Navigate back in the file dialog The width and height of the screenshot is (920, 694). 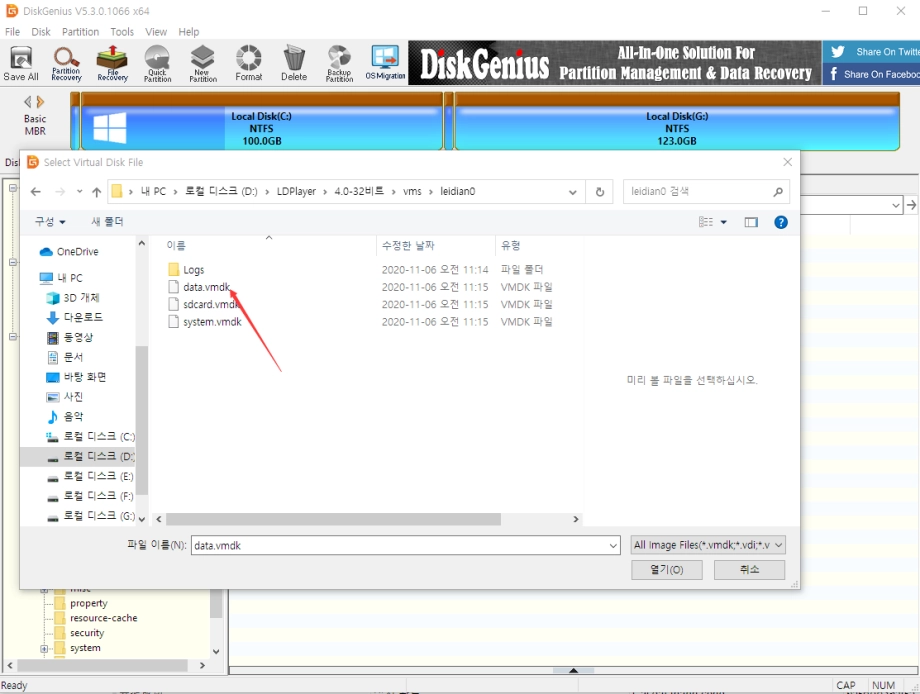[36, 192]
